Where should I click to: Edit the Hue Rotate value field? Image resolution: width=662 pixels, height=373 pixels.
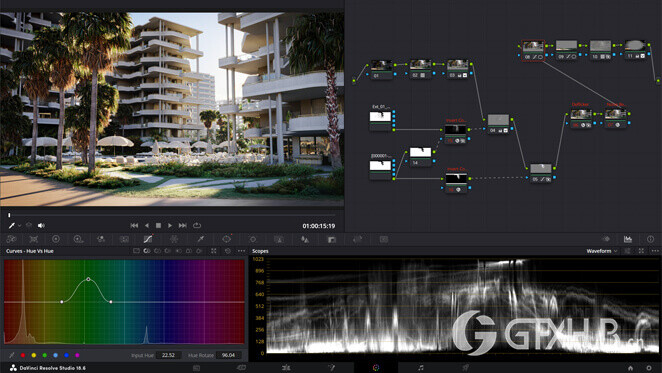pyautogui.click(x=229, y=355)
